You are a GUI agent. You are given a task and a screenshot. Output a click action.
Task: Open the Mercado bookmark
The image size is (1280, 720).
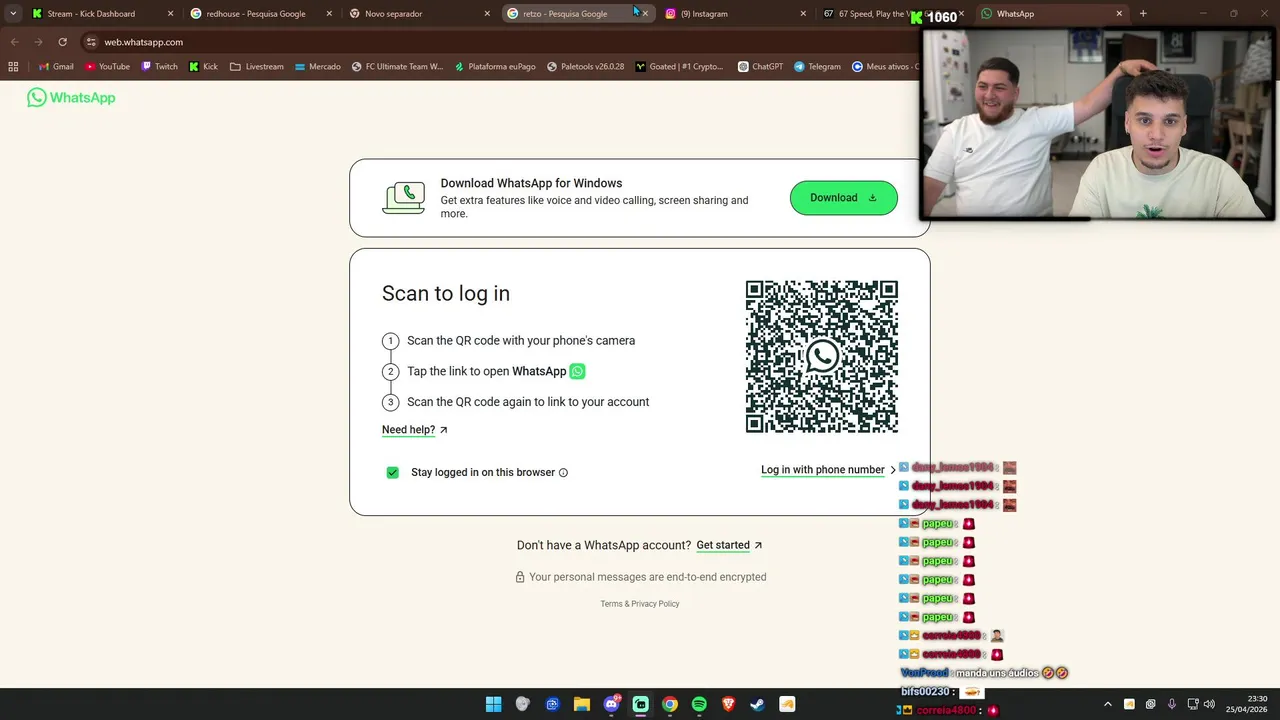coord(318,67)
